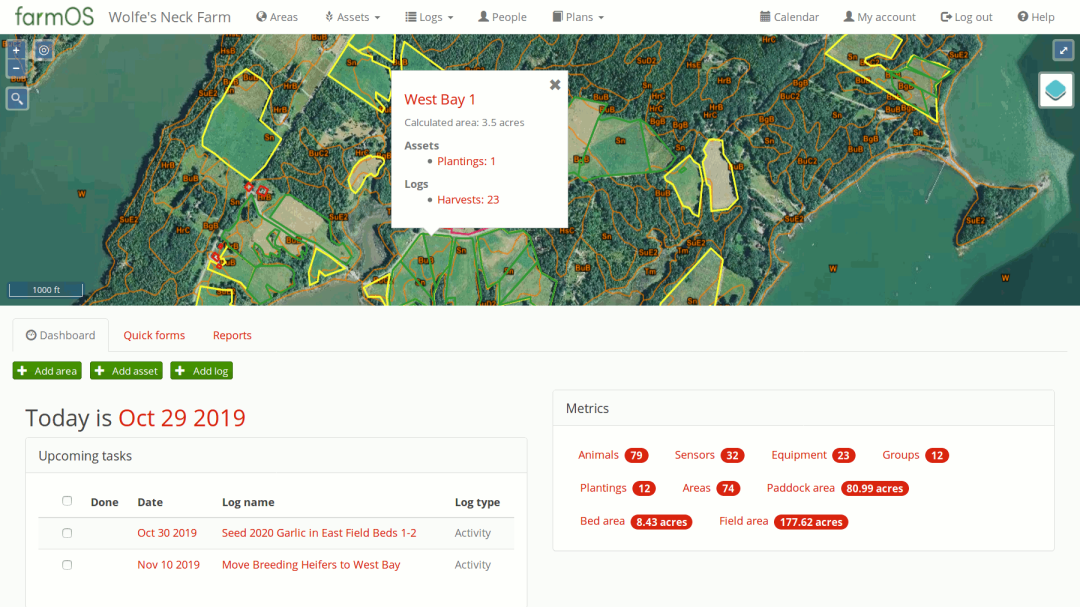The image size is (1080, 607).
Task: Zoom out on the map
Action: [16, 68]
